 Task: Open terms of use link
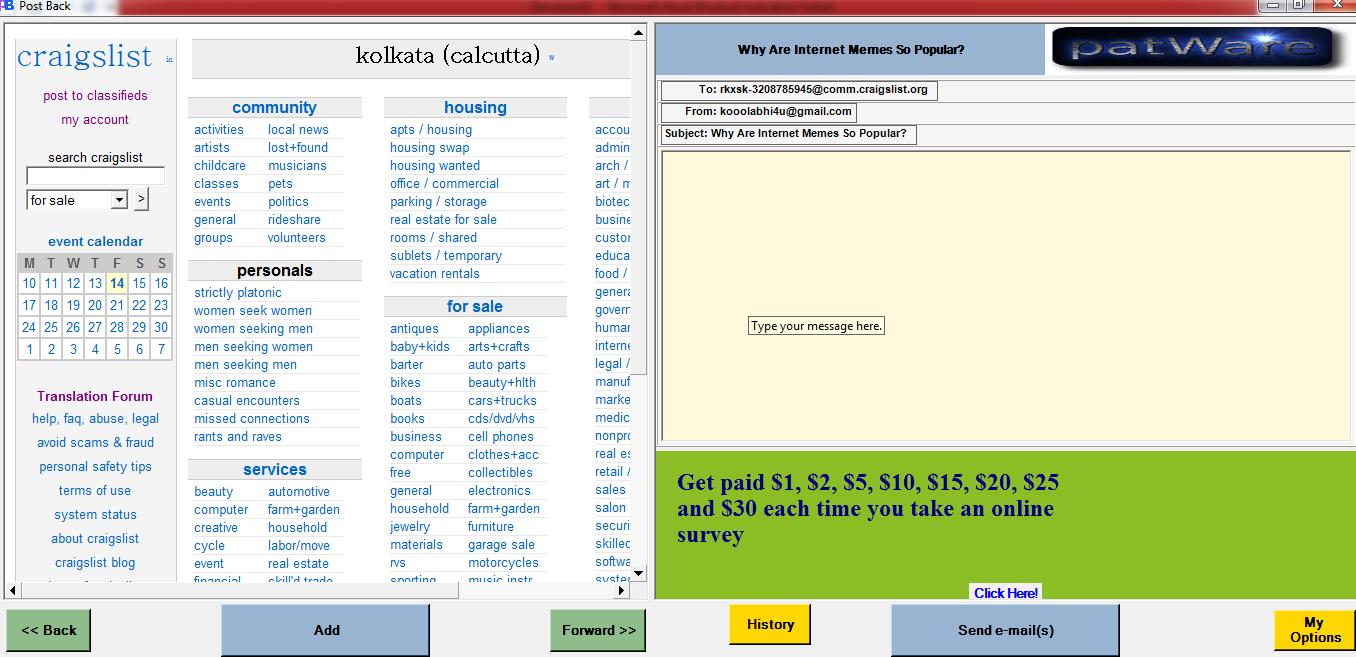[x=95, y=491]
